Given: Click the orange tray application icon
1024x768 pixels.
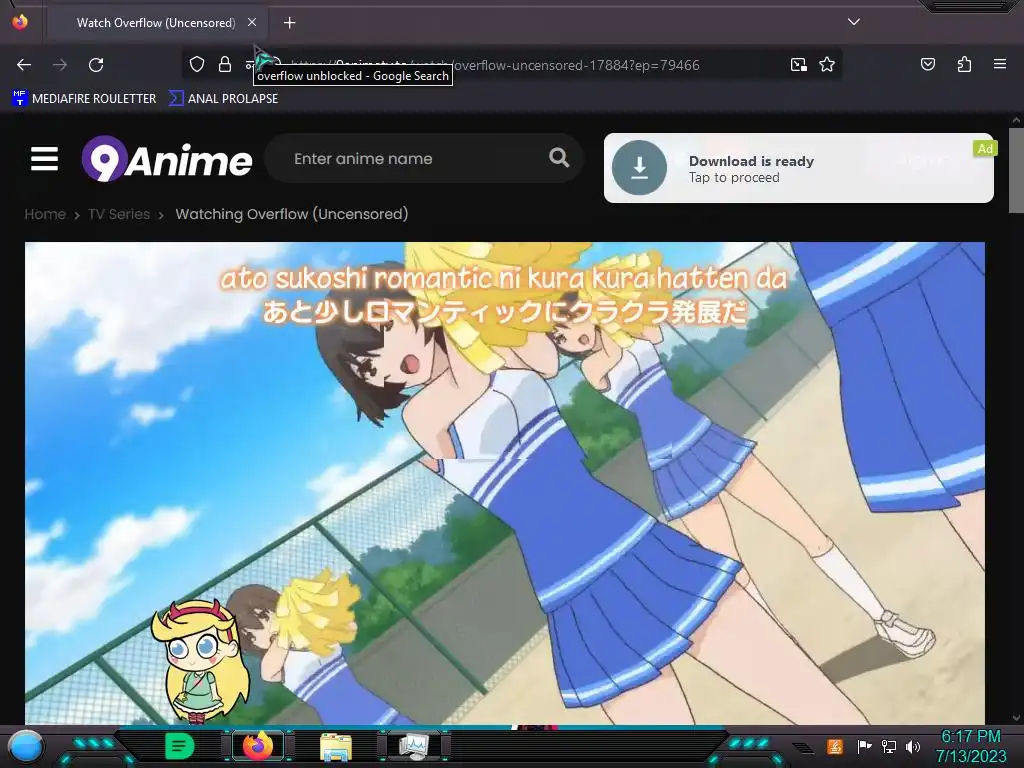Looking at the screenshot, I should [834, 746].
